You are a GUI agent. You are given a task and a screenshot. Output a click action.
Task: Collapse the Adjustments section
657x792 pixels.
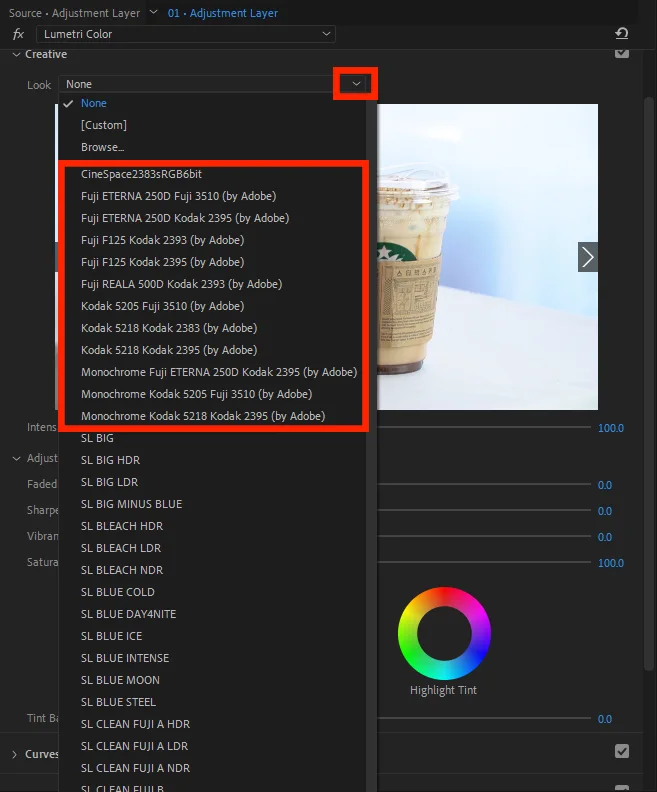tap(16, 458)
